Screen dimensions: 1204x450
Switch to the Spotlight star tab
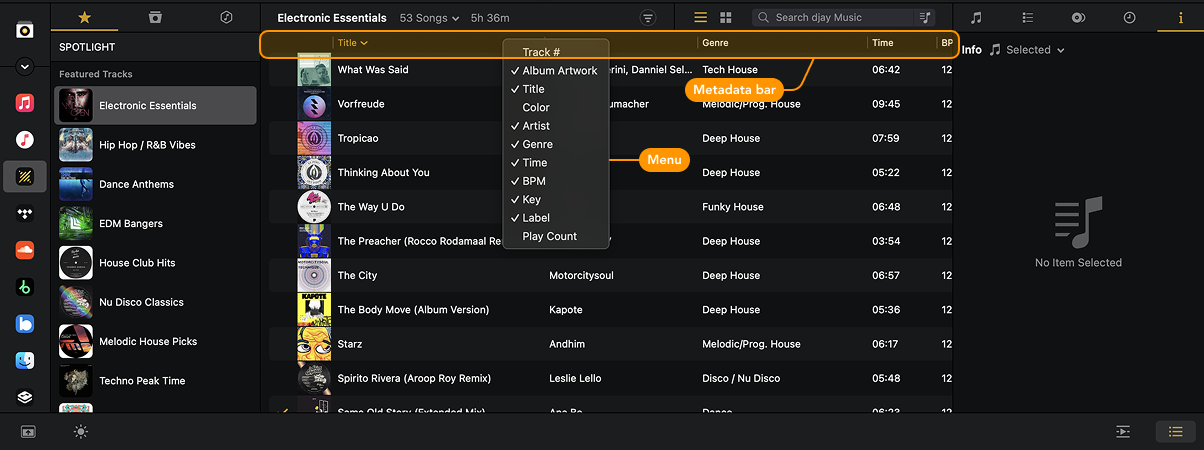point(84,17)
